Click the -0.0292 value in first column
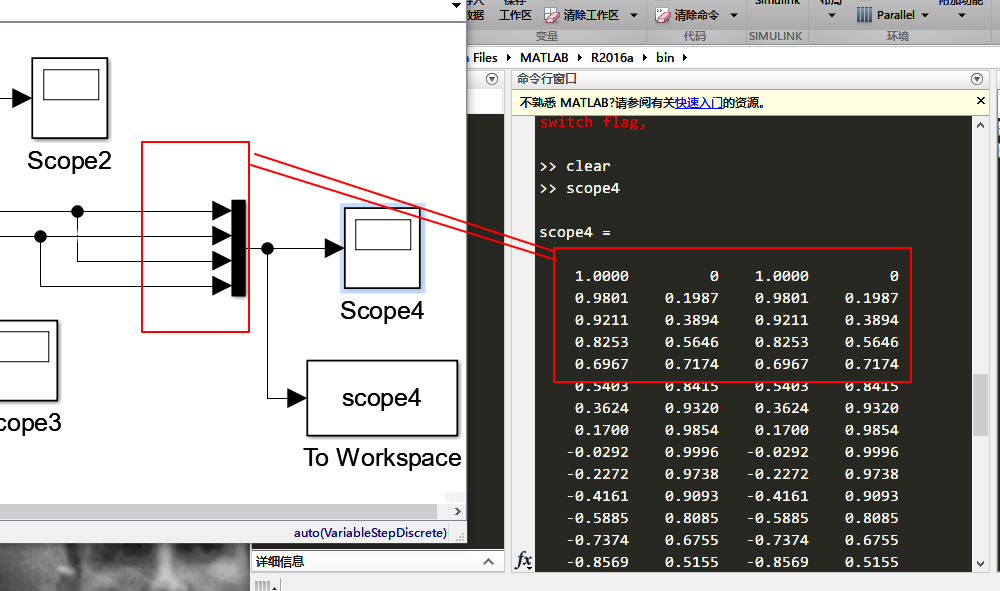 click(x=598, y=453)
